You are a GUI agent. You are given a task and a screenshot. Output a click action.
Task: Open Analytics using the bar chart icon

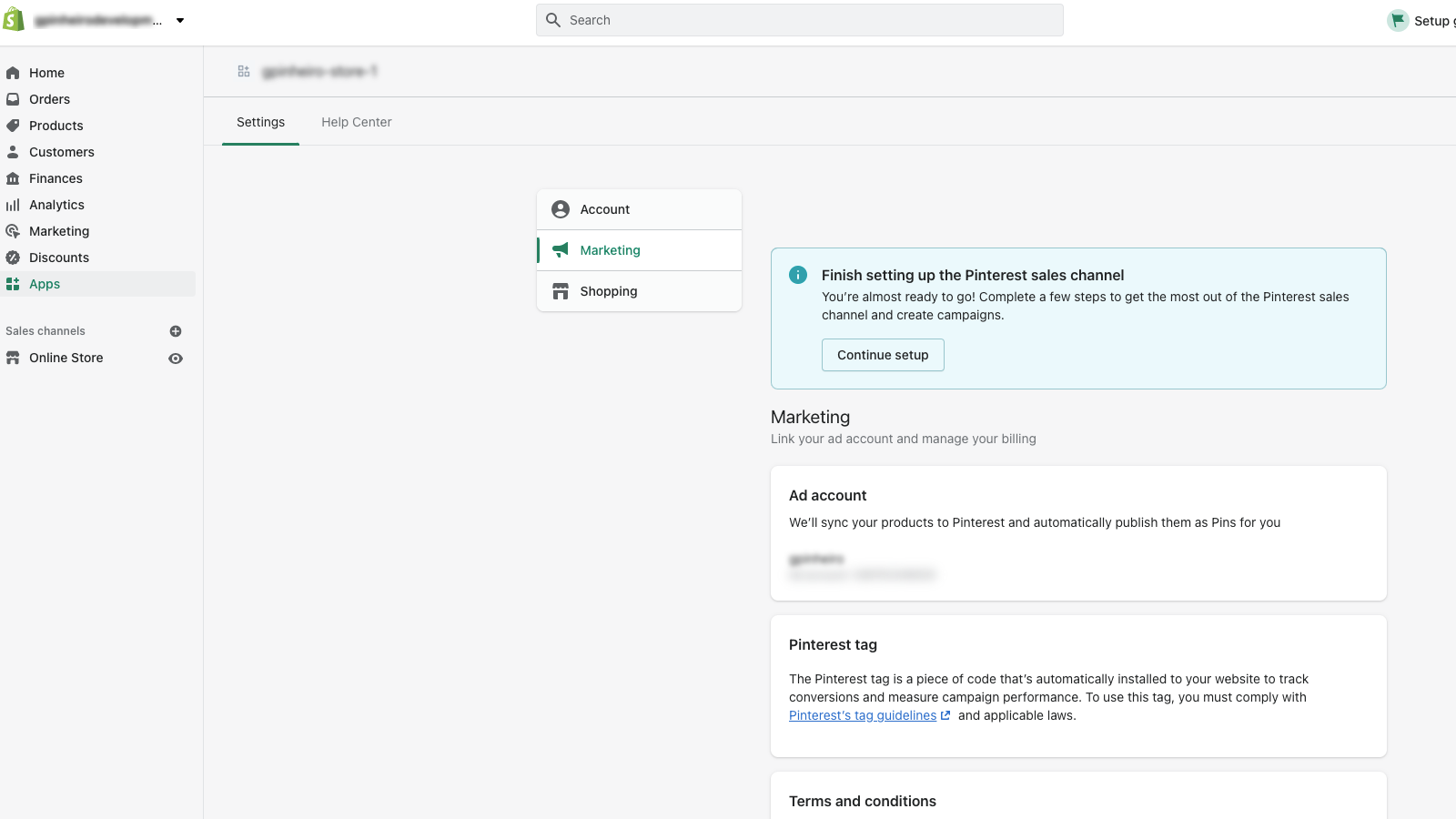[14, 204]
